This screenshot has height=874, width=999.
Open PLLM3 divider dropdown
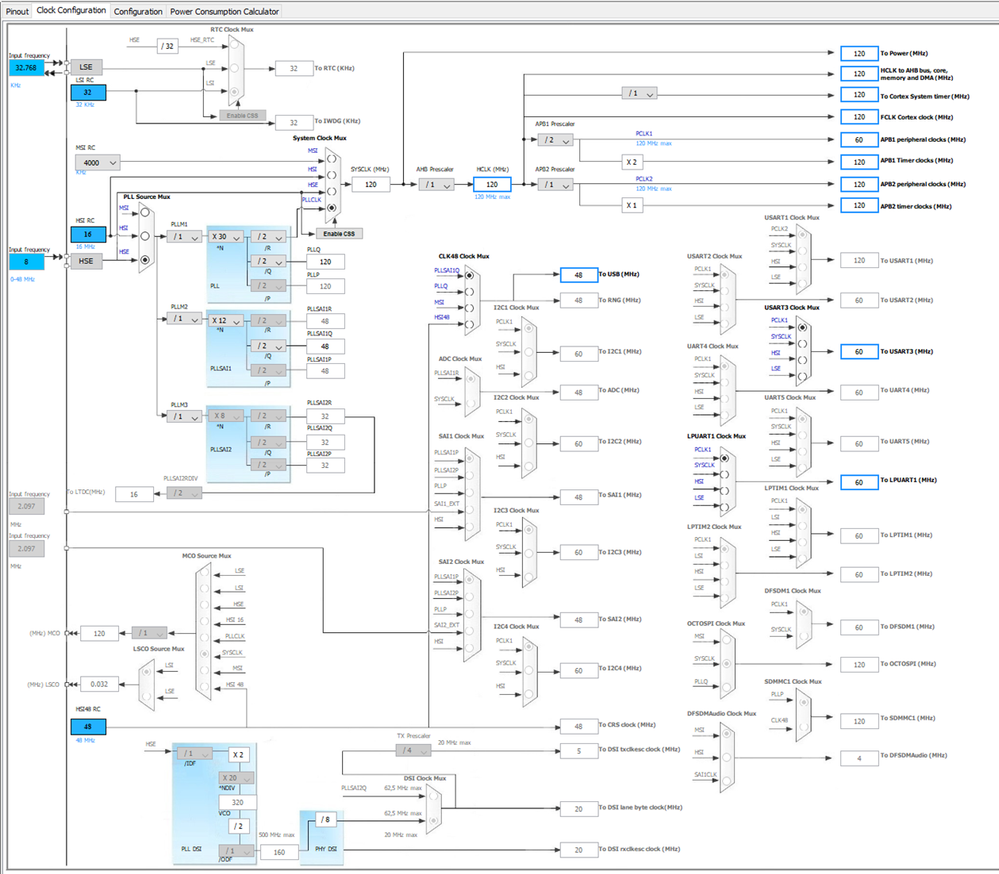tap(185, 417)
